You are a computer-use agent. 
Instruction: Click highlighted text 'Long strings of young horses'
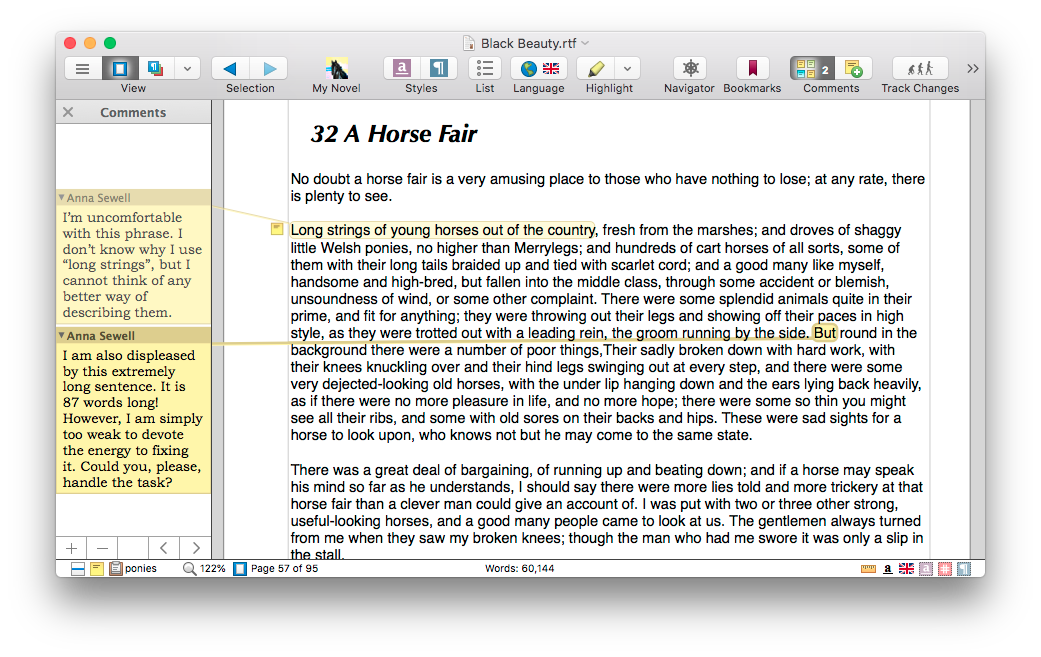pyautogui.click(x=385, y=230)
